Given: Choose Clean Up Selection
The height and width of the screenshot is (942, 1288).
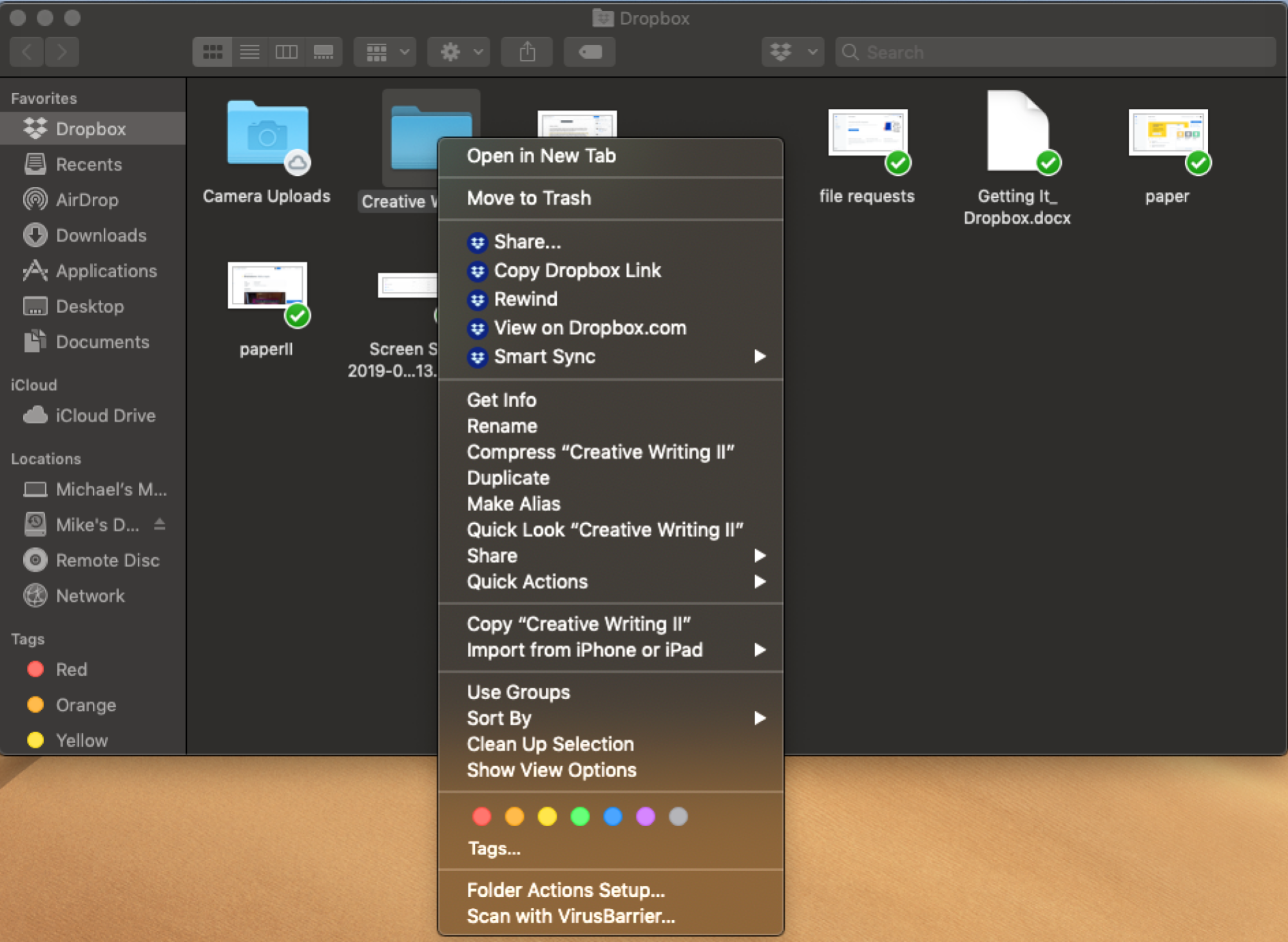Looking at the screenshot, I should click(x=611, y=744).
